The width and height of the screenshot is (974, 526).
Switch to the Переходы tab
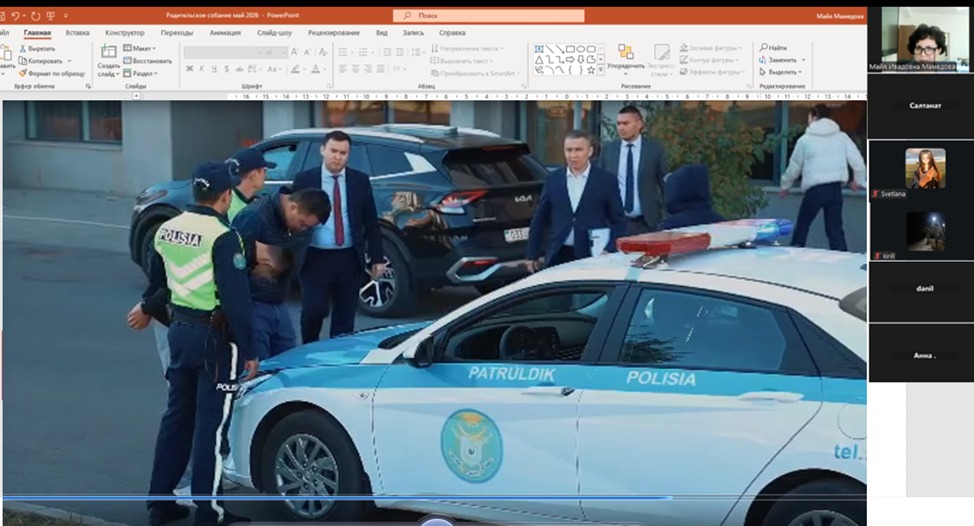[176, 33]
